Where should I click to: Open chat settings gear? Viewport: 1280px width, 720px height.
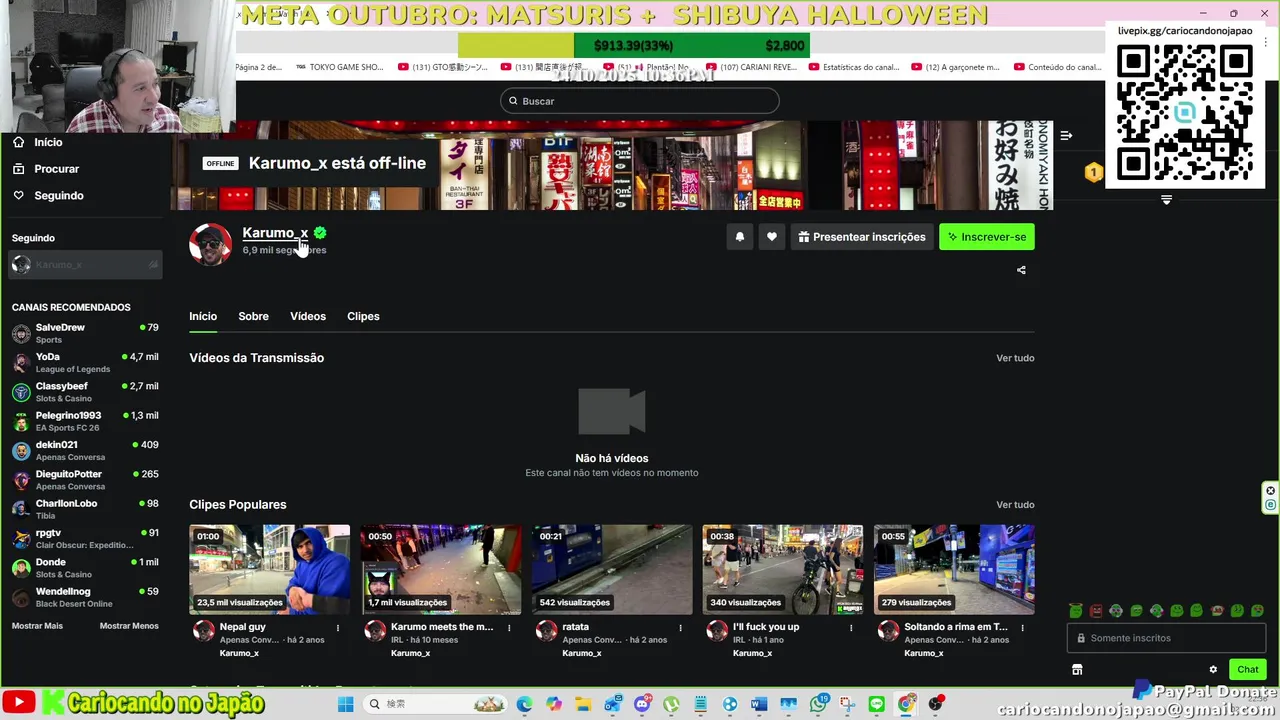coord(1213,669)
